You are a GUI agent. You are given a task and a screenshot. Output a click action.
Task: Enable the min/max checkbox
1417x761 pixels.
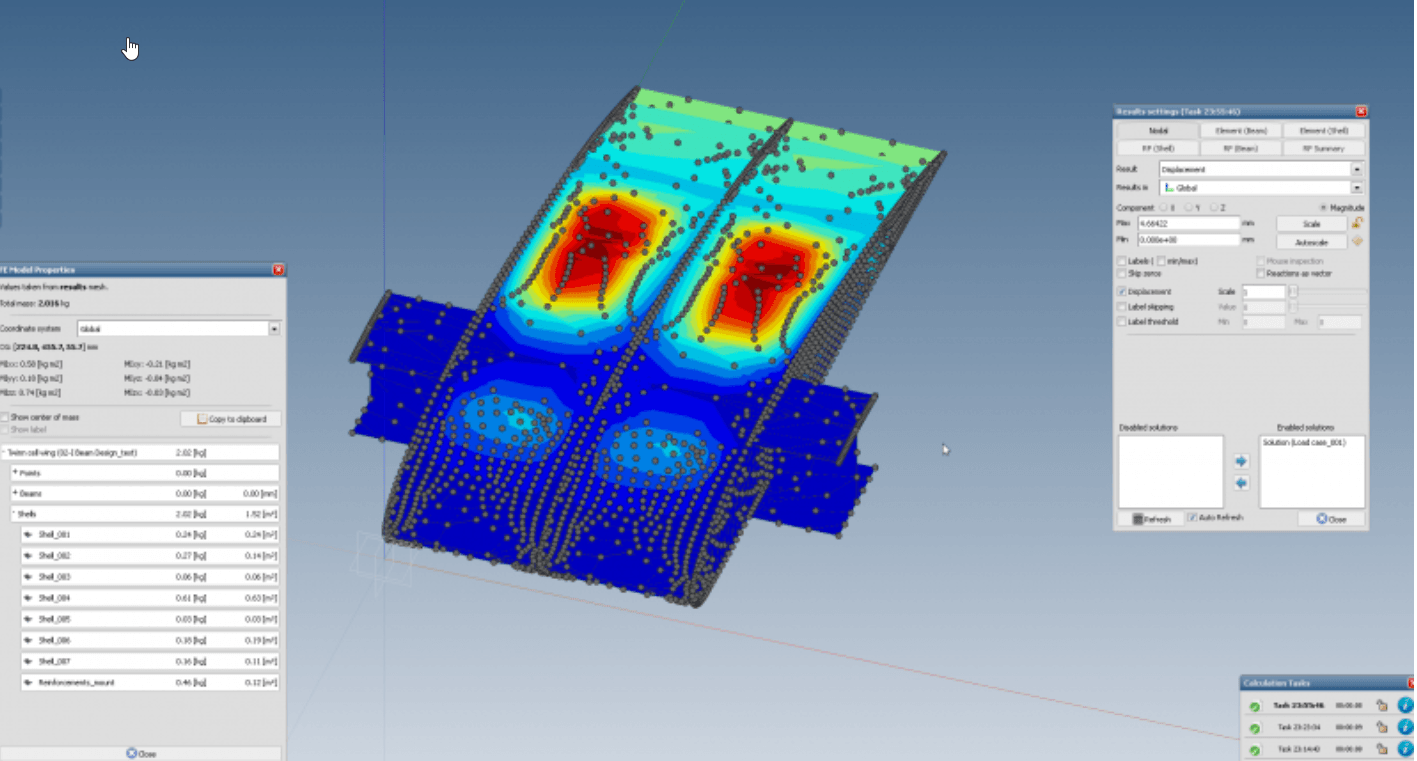click(1161, 261)
